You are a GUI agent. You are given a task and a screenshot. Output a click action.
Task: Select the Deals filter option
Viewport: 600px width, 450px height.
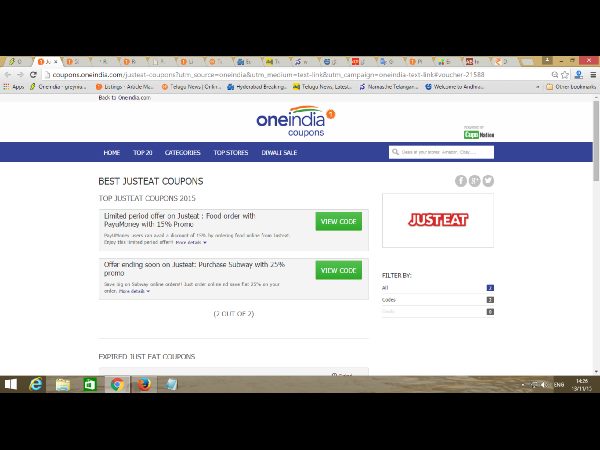point(388,311)
